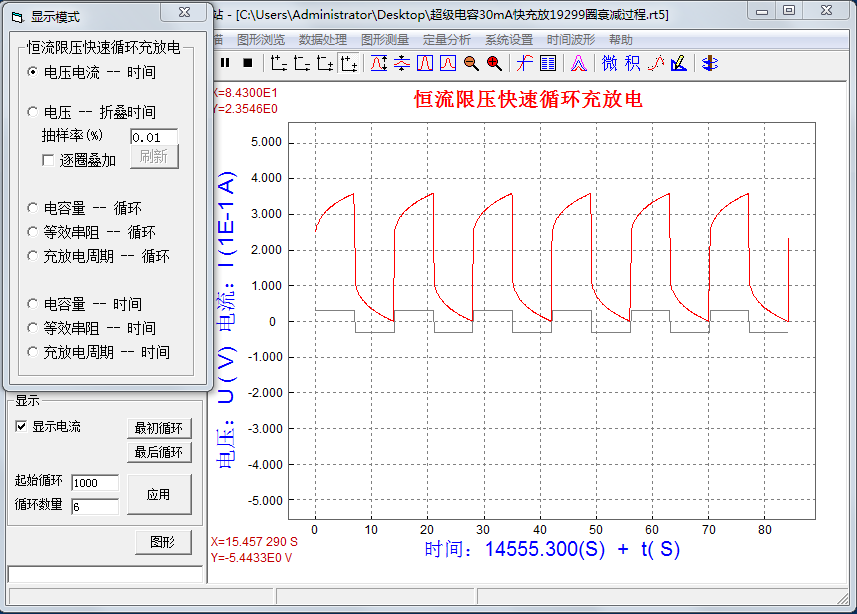Open the 数据处理 menu
857x614 pixels.
tap(322, 40)
